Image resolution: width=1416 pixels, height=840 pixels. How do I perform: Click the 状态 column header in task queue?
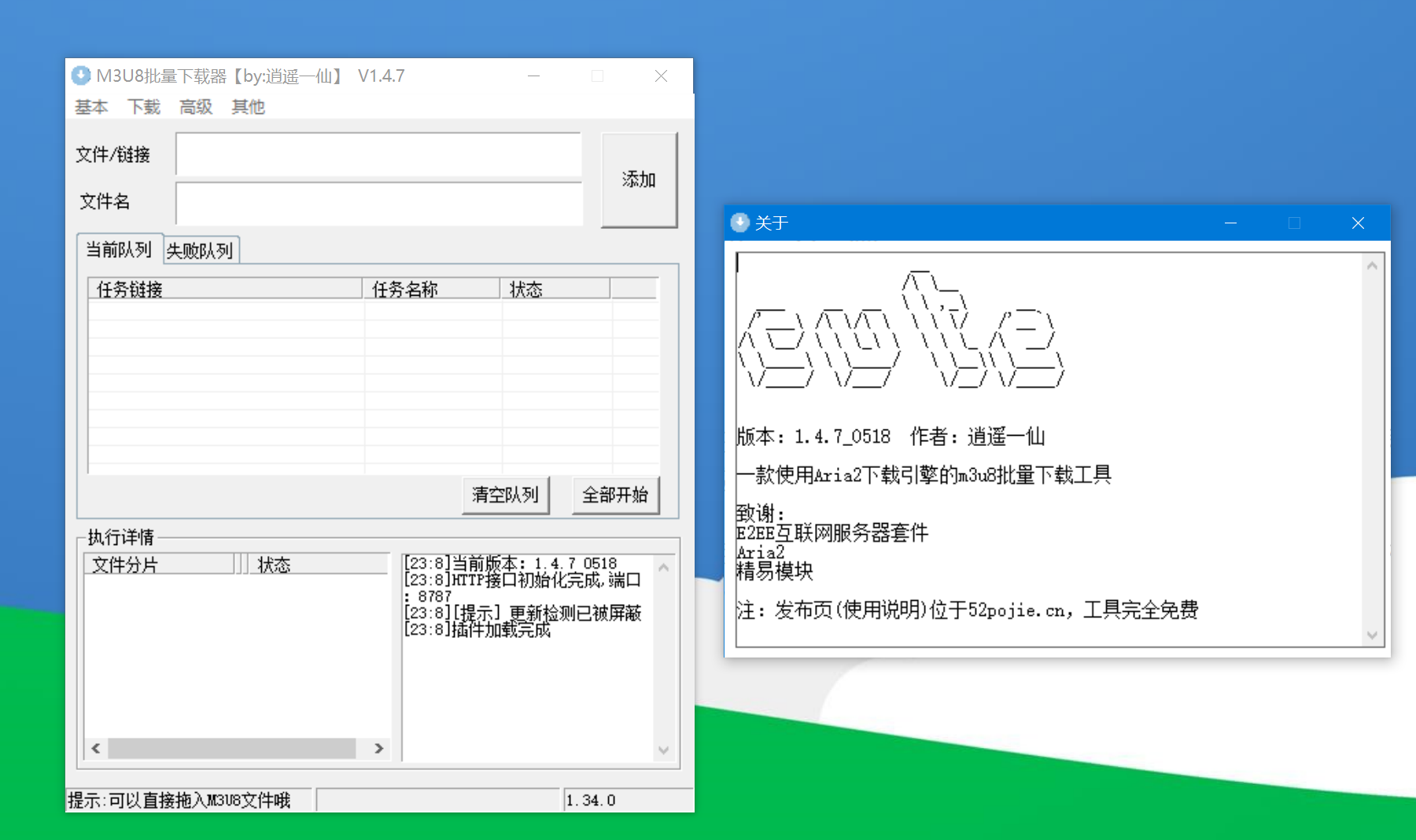[x=555, y=289]
